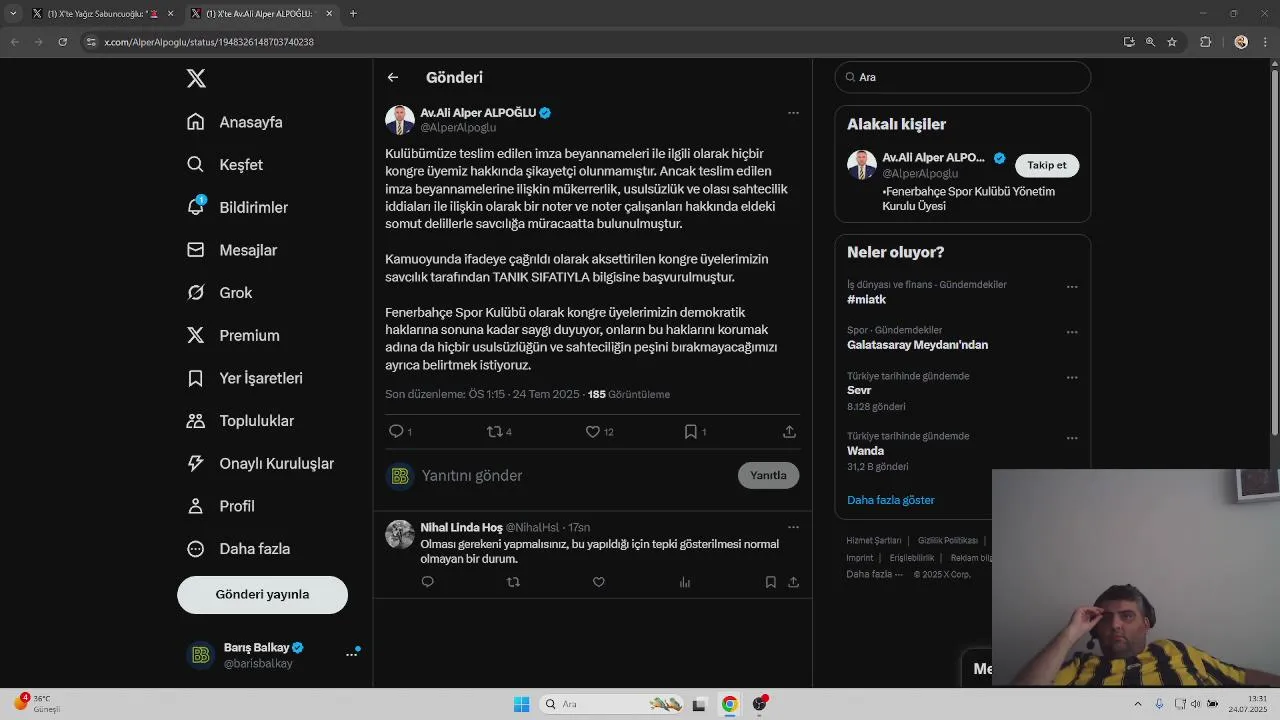The width and height of the screenshot is (1280, 720).
Task: Open Nihal Linda Hoş profile name
Action: (x=461, y=527)
